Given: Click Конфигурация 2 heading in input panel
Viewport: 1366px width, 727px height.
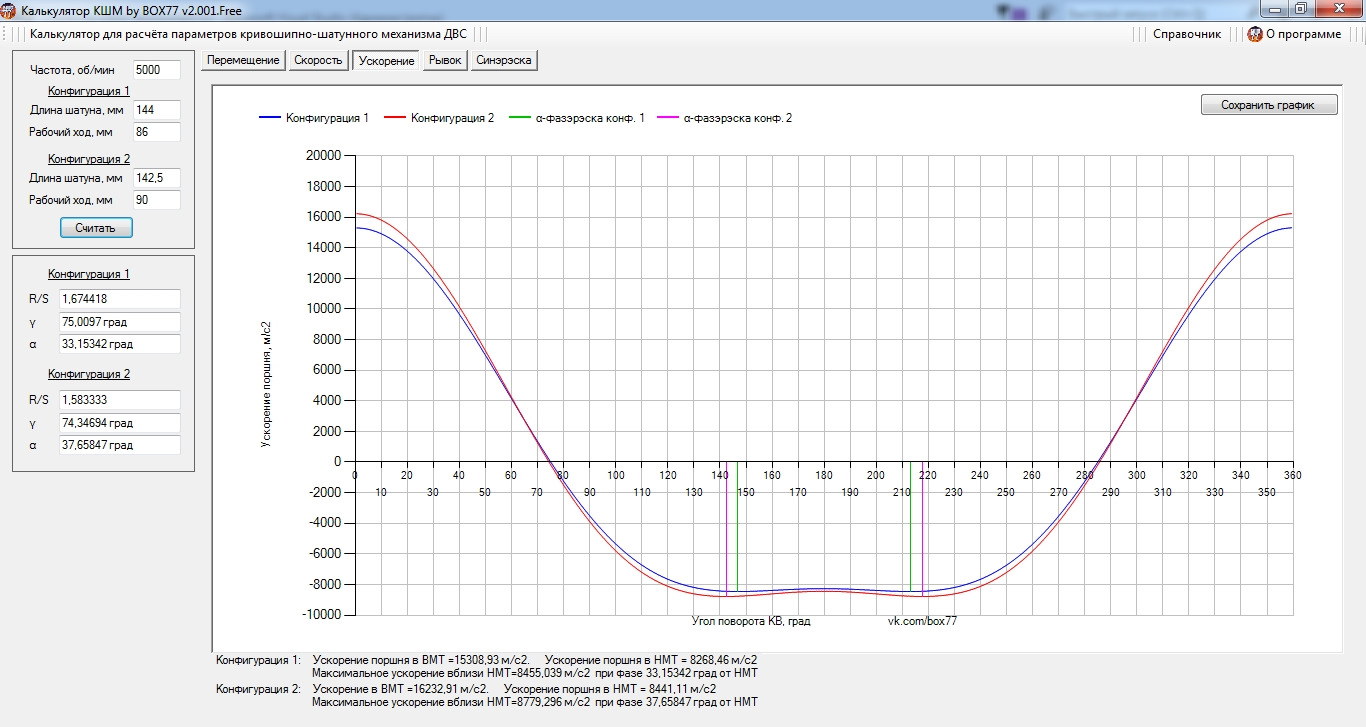Looking at the screenshot, I should (x=89, y=158).
